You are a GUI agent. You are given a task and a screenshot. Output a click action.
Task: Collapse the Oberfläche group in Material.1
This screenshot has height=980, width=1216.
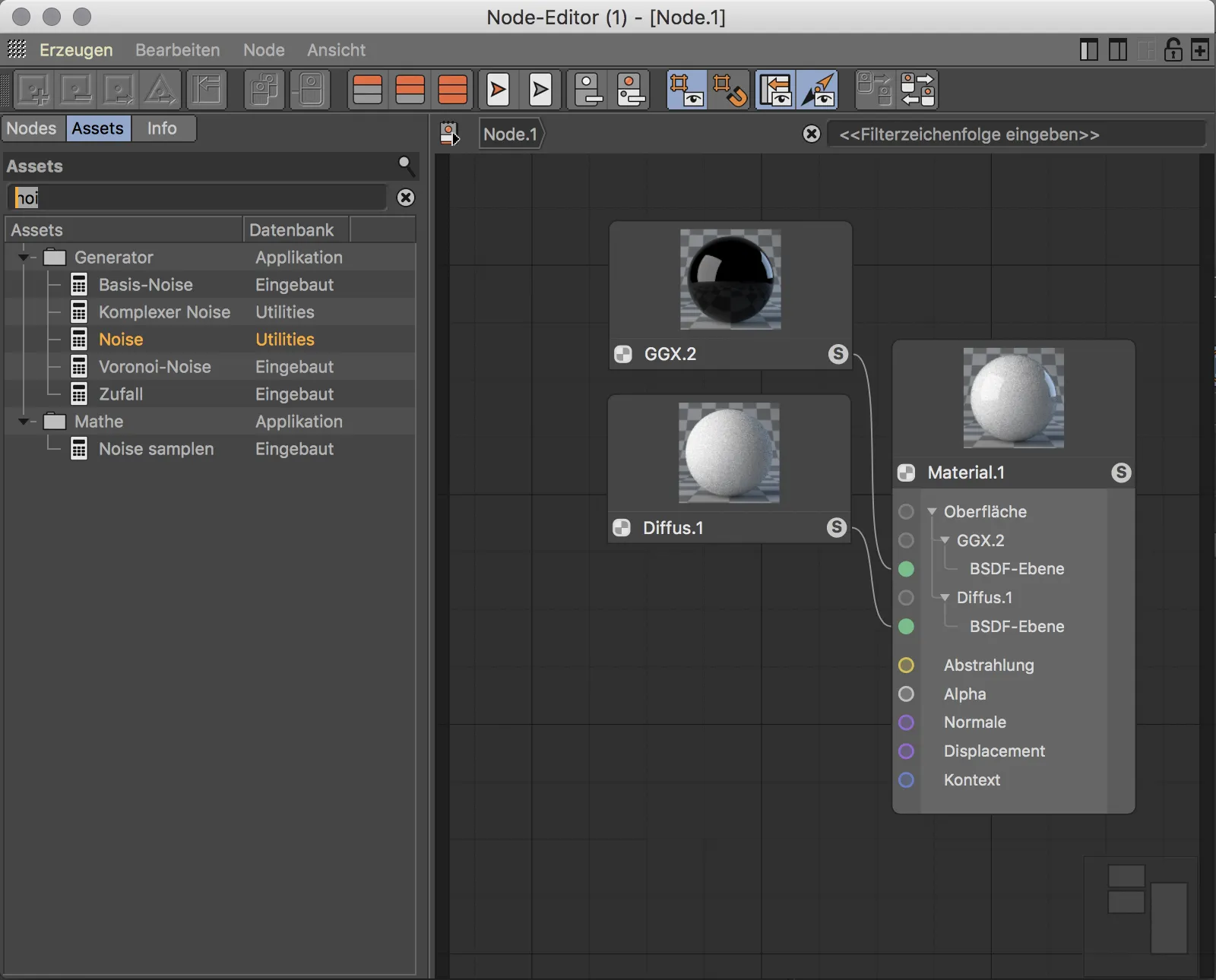[932, 512]
